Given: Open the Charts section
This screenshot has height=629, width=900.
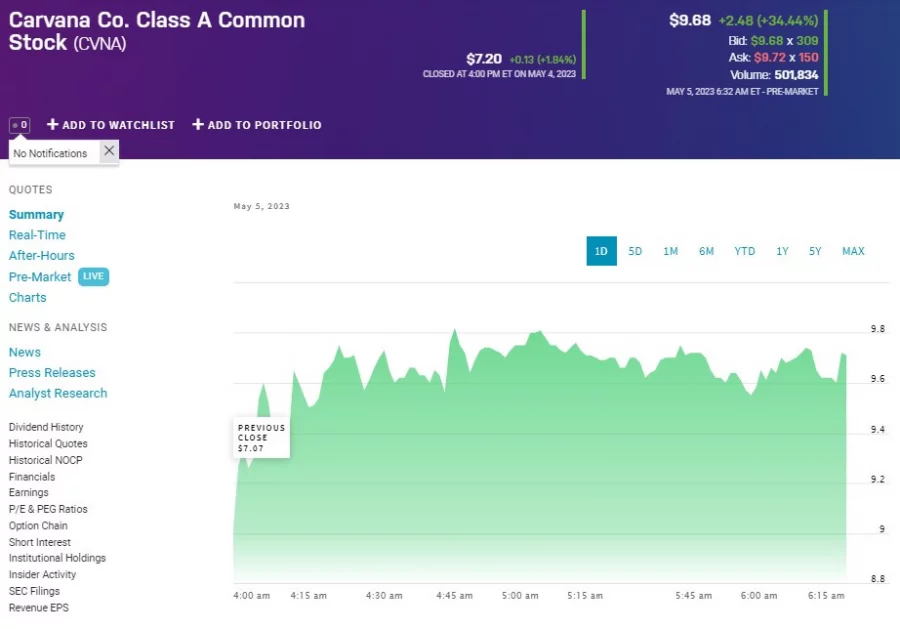Looking at the screenshot, I should click(x=27, y=297).
